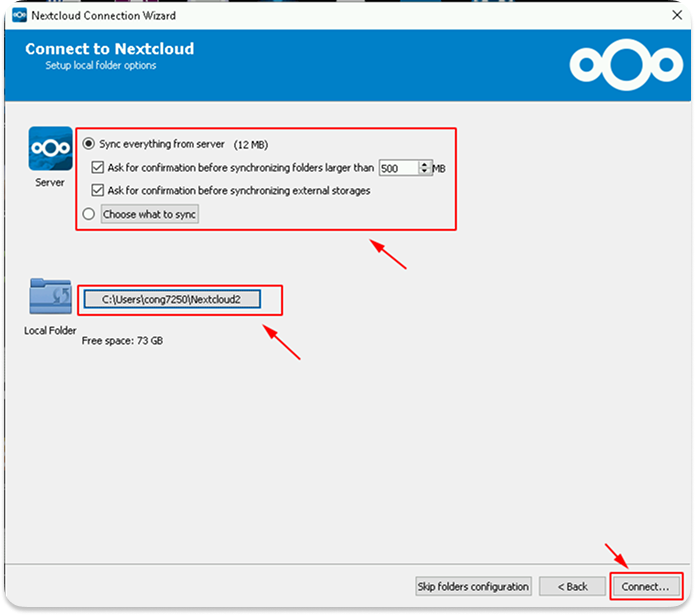The image size is (695, 615).
Task: Click the 500 MB folder size field
Action: (399, 168)
